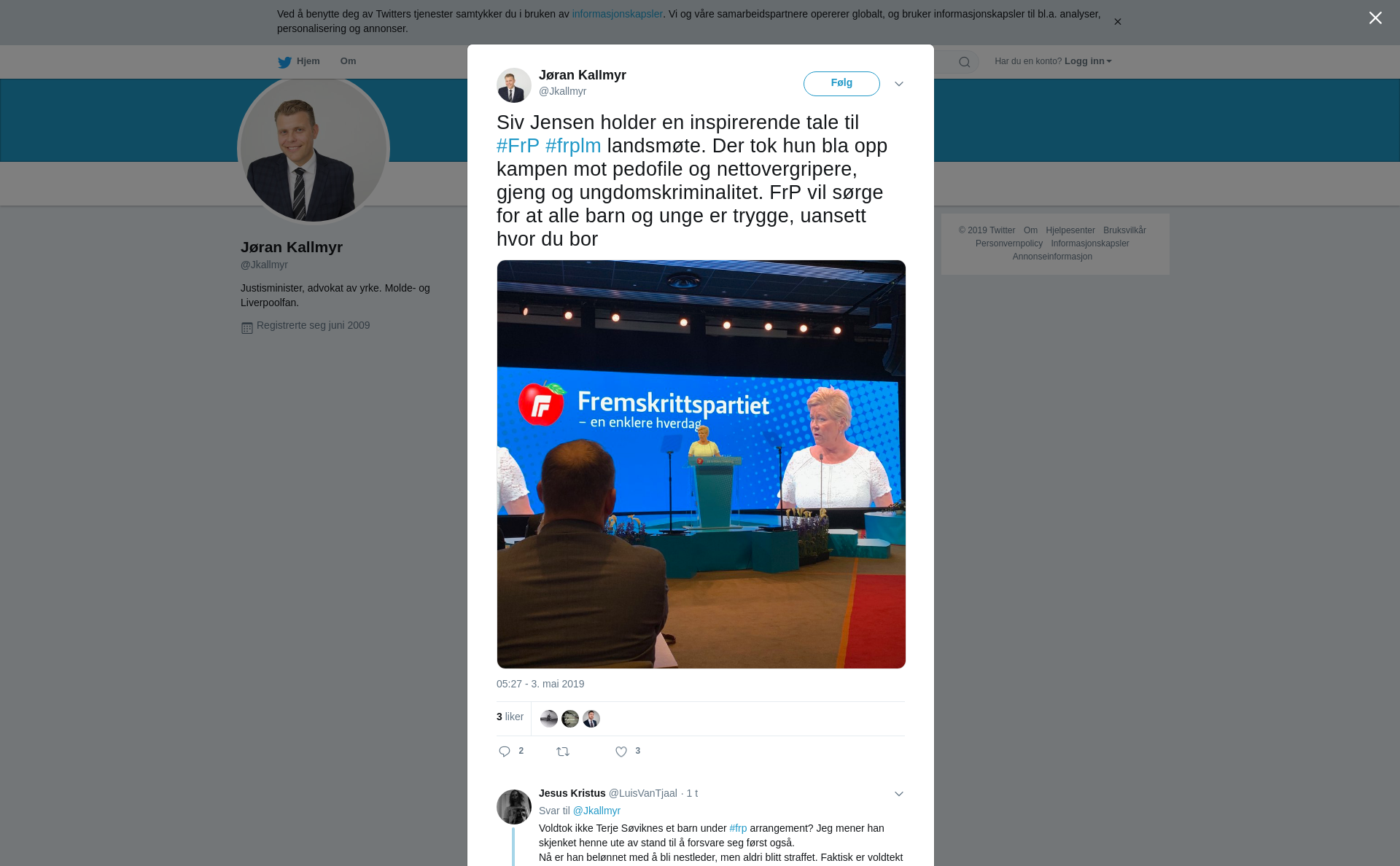Open the Fremskrittspartiet speech photo

[x=701, y=464]
